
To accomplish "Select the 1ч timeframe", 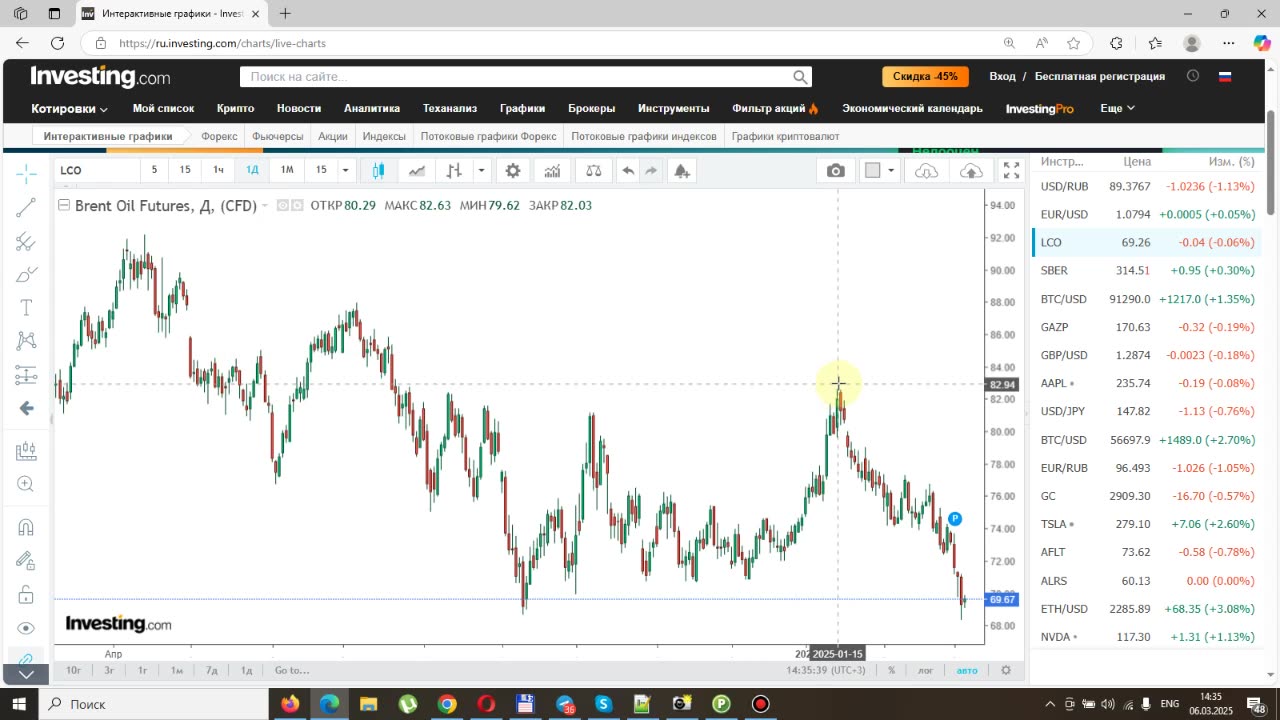I will tap(218, 170).
